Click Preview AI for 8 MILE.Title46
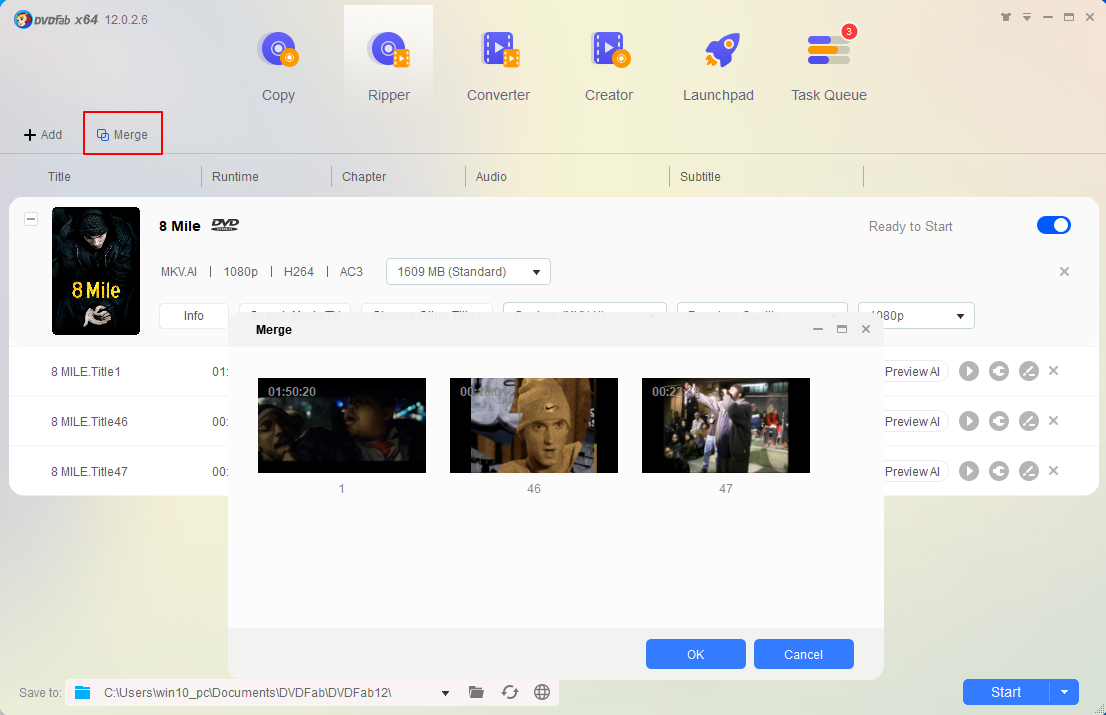This screenshot has height=715, width=1106. point(913,422)
